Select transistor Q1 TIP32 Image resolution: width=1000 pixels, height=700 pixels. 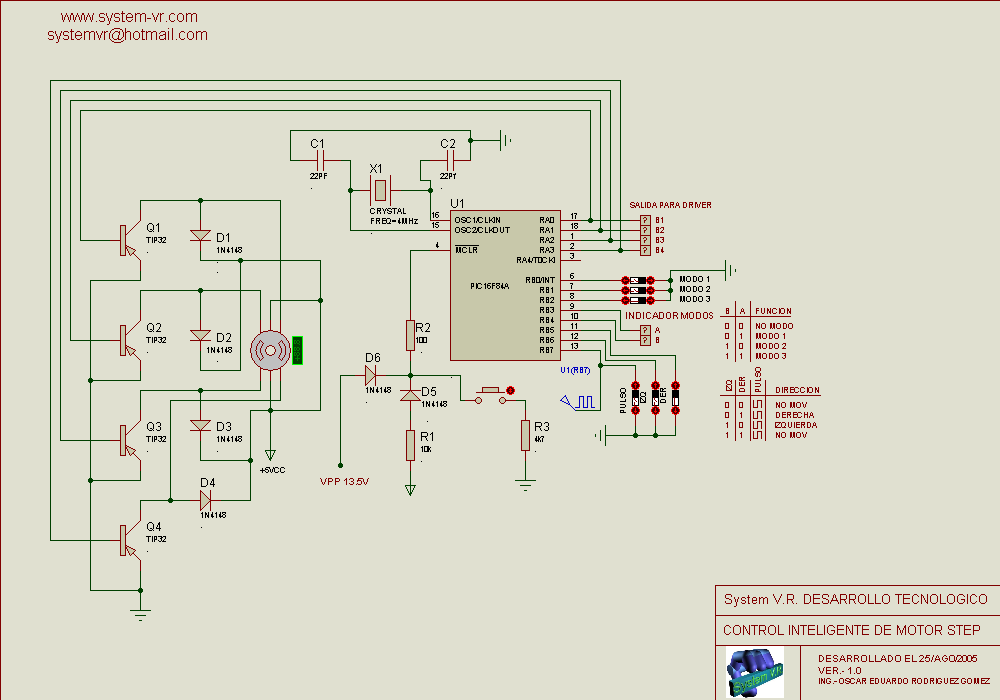tap(128, 239)
